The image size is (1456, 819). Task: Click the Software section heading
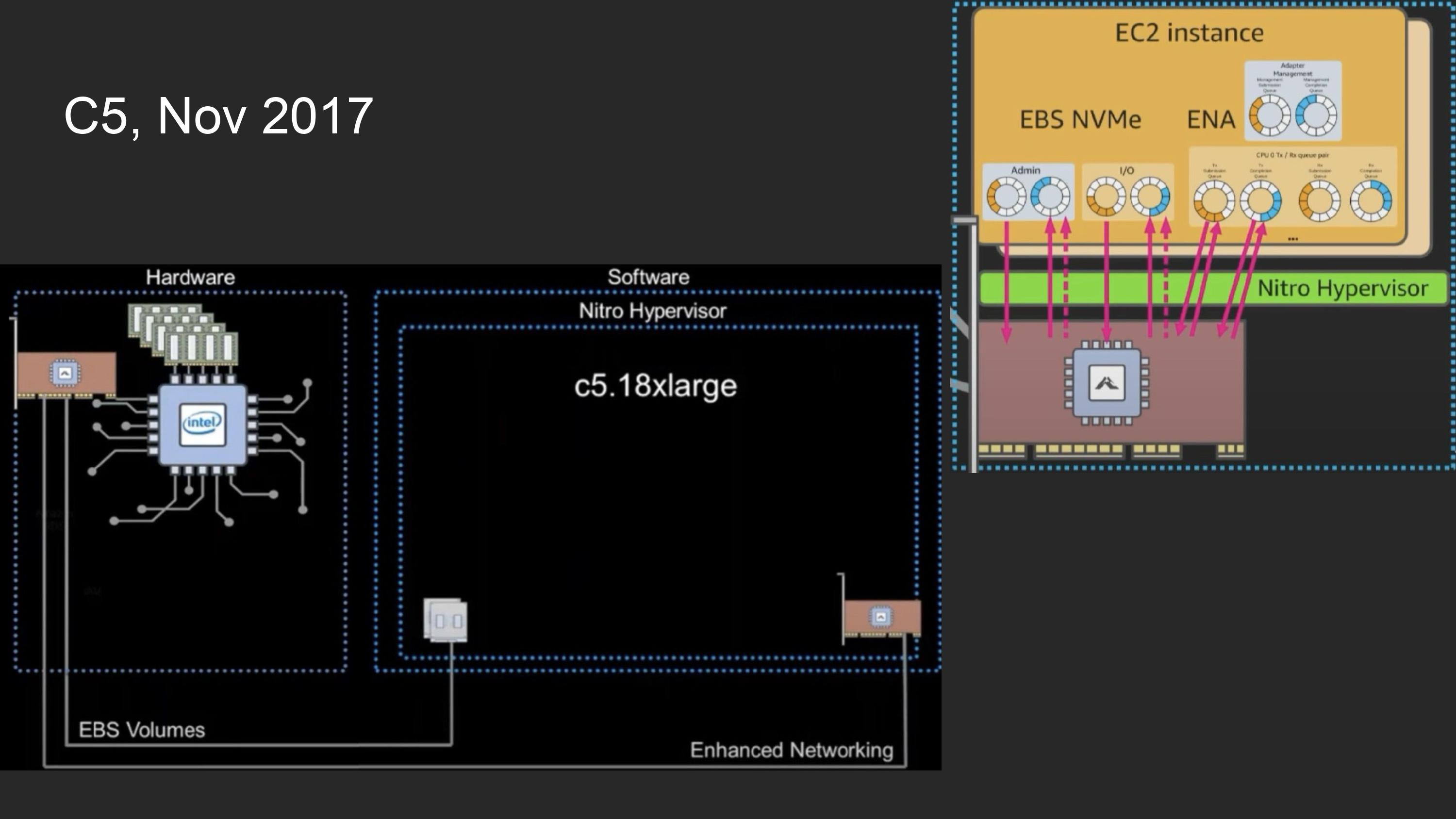point(648,277)
